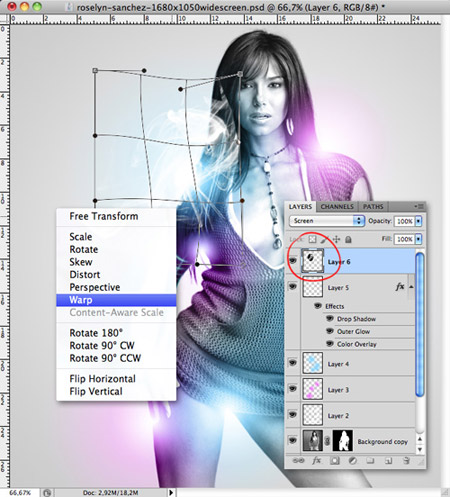
Task: Hide Layer 3 with its eye icon
Action: pos(293,389)
